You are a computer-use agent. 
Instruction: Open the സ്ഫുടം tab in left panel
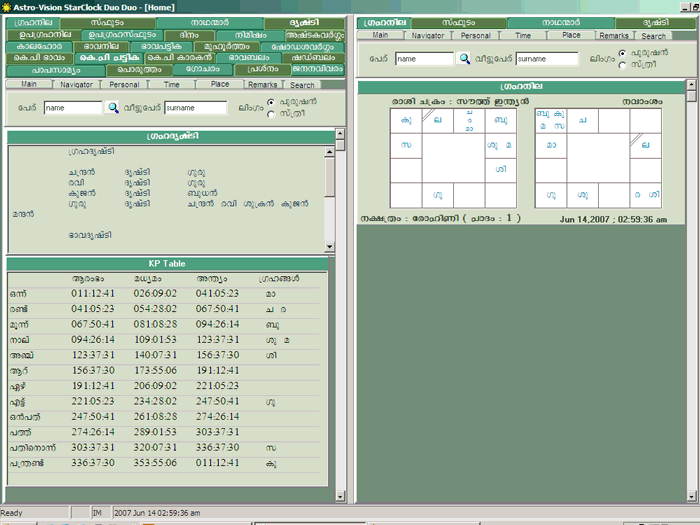(x=108, y=23)
